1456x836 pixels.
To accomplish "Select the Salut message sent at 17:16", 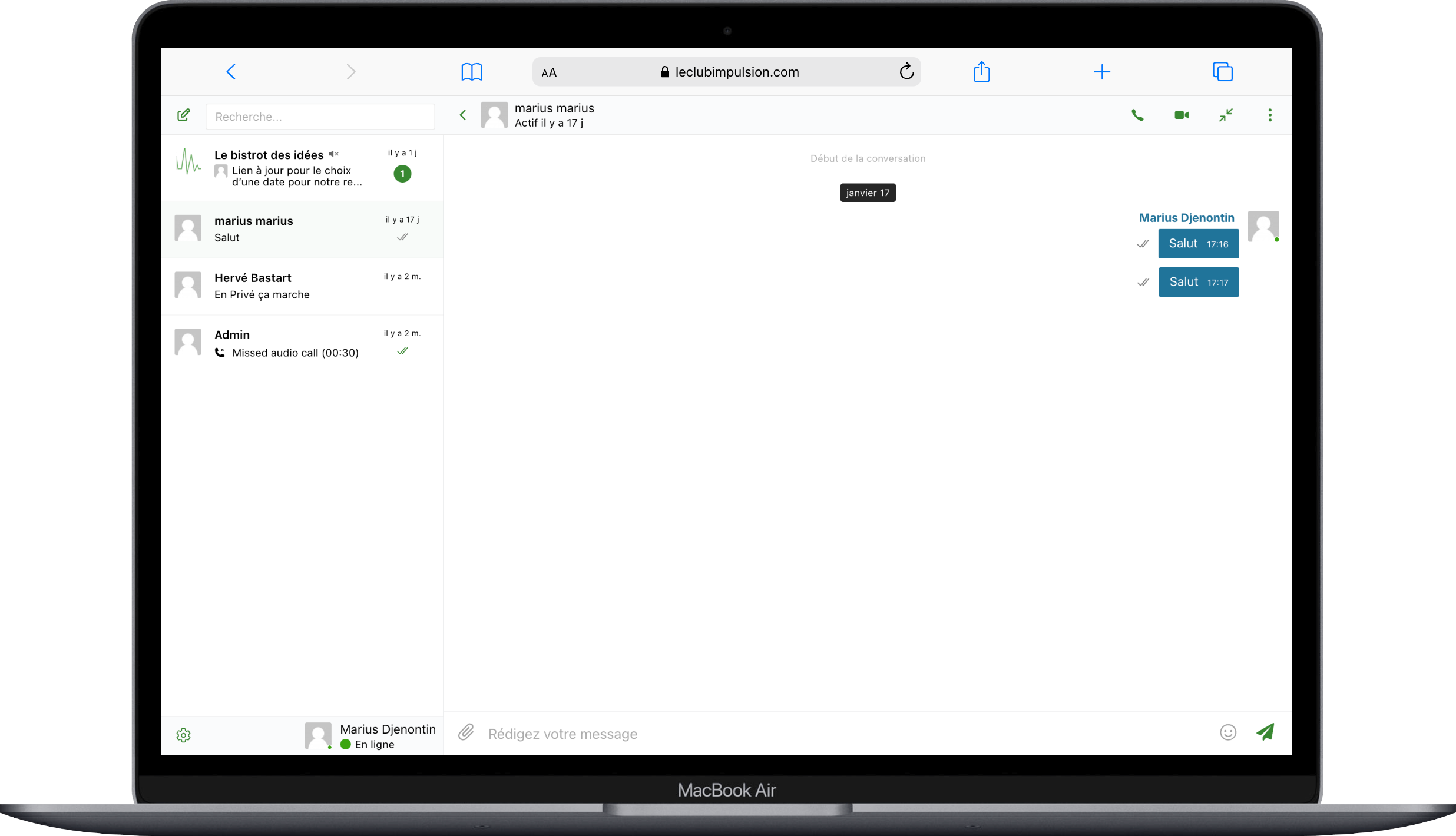I will 1199,244.
